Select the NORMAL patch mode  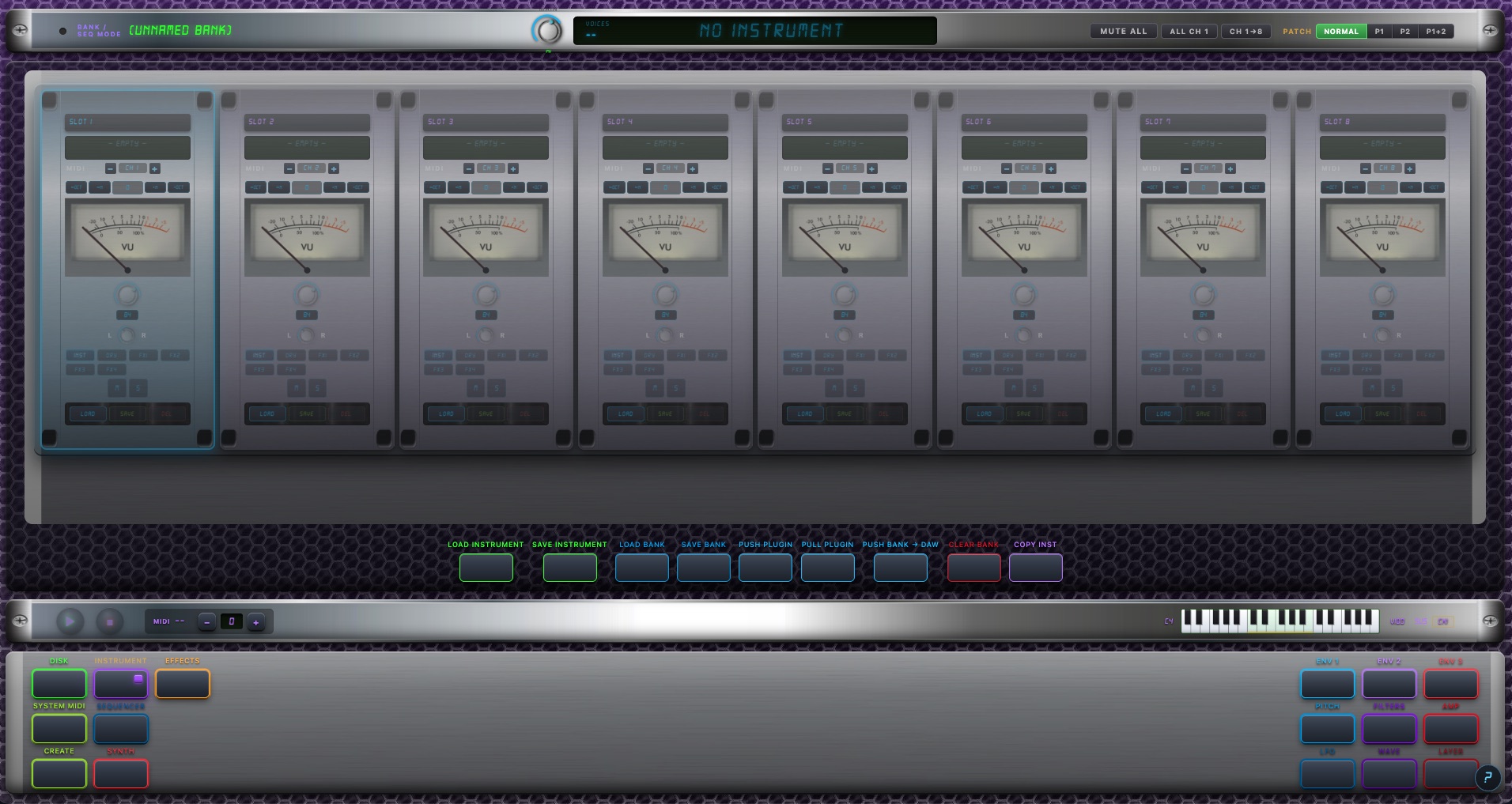(1341, 32)
